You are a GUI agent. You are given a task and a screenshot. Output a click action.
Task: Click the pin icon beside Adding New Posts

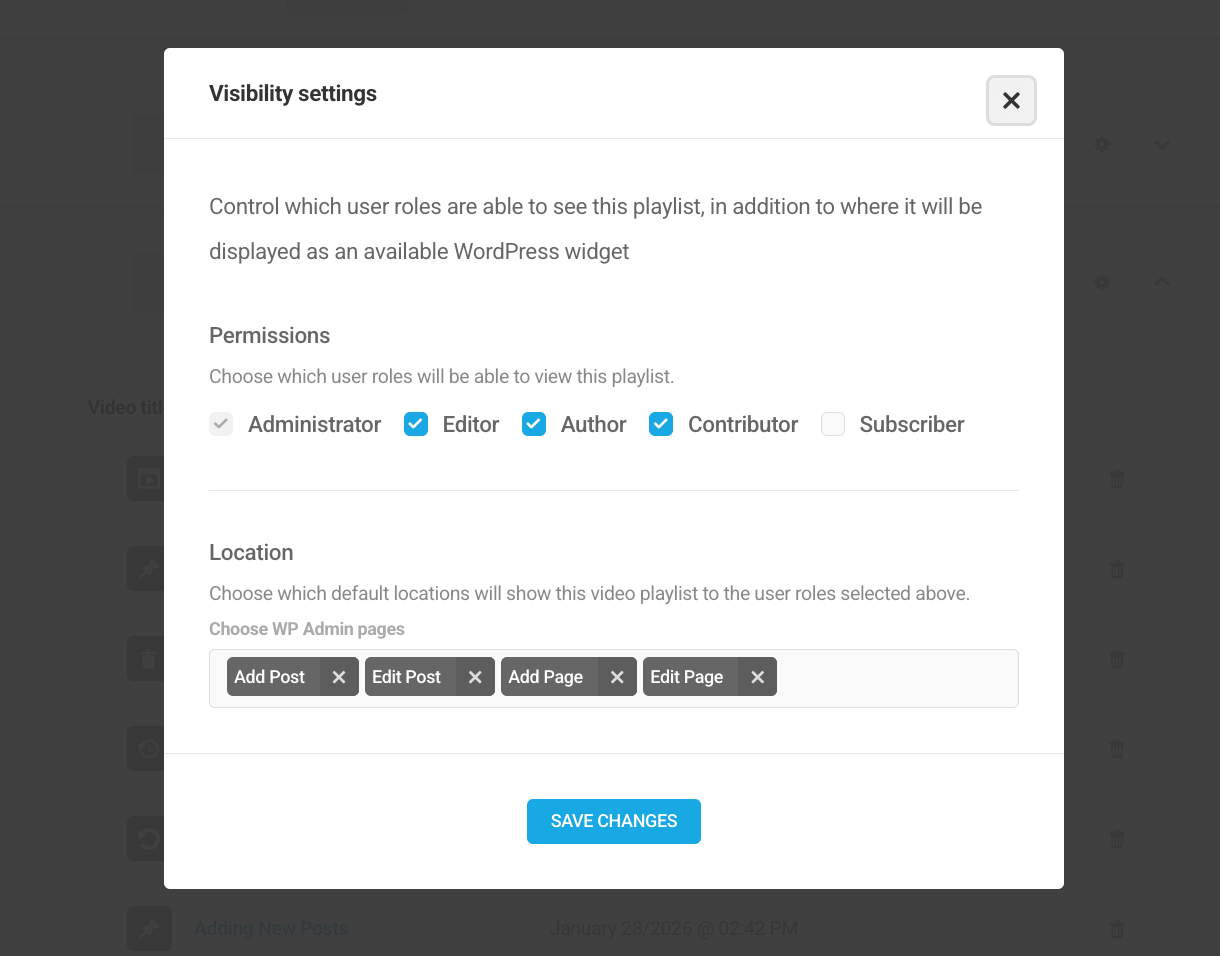(x=149, y=928)
